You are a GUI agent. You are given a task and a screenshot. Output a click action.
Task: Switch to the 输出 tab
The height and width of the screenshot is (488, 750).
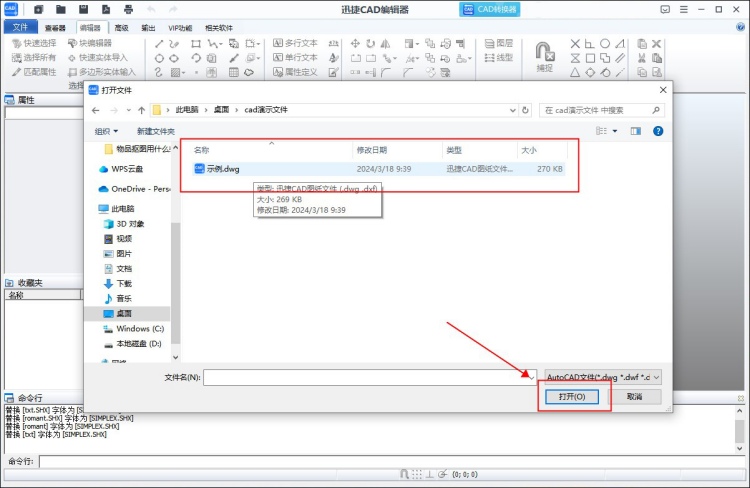click(x=148, y=28)
